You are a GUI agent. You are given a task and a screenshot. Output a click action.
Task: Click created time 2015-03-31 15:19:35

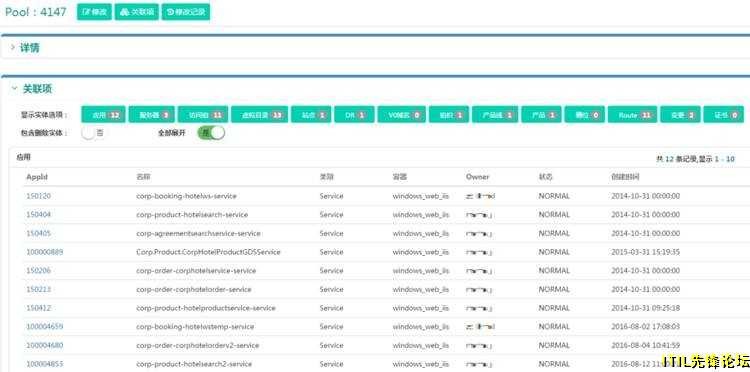[x=645, y=252]
